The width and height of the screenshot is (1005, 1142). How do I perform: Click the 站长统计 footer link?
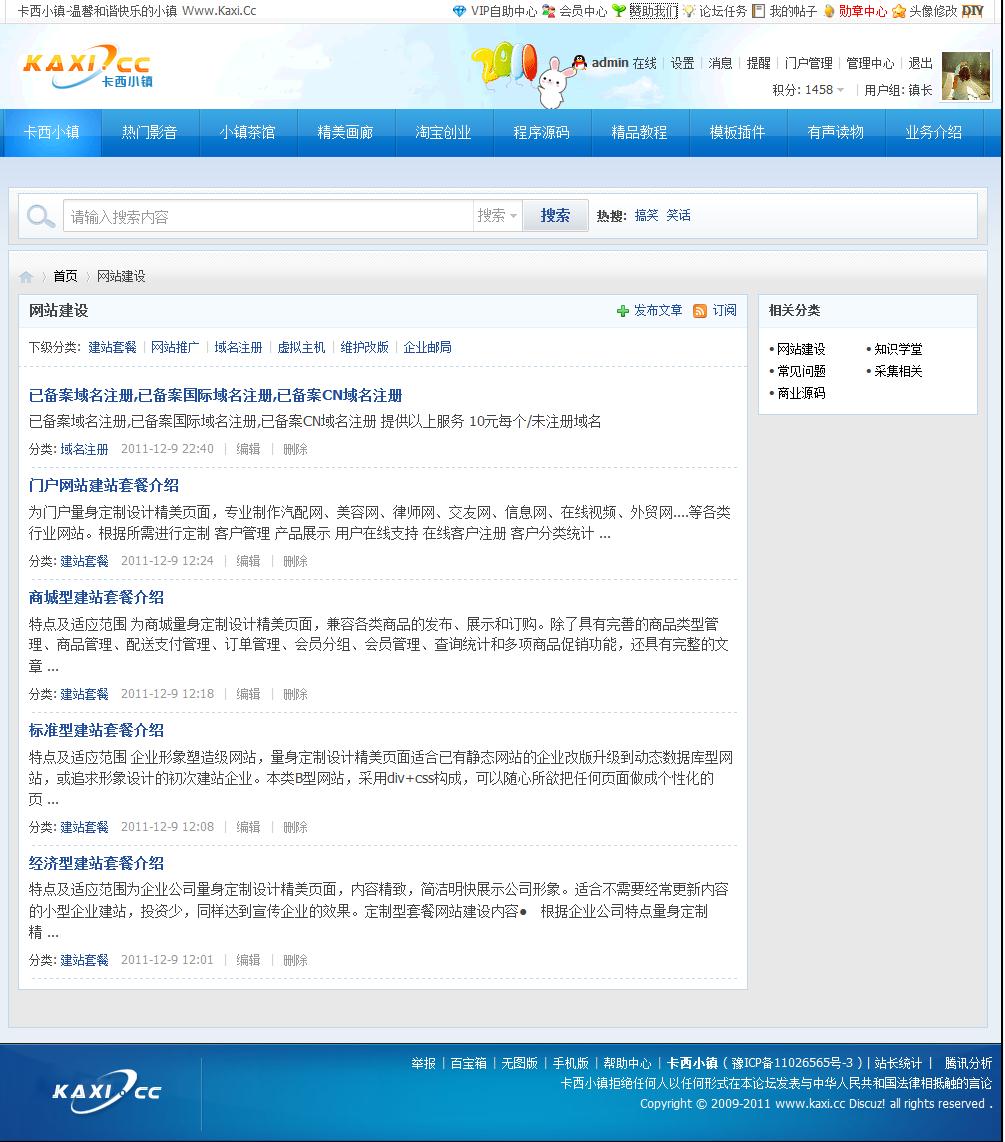click(898, 1063)
